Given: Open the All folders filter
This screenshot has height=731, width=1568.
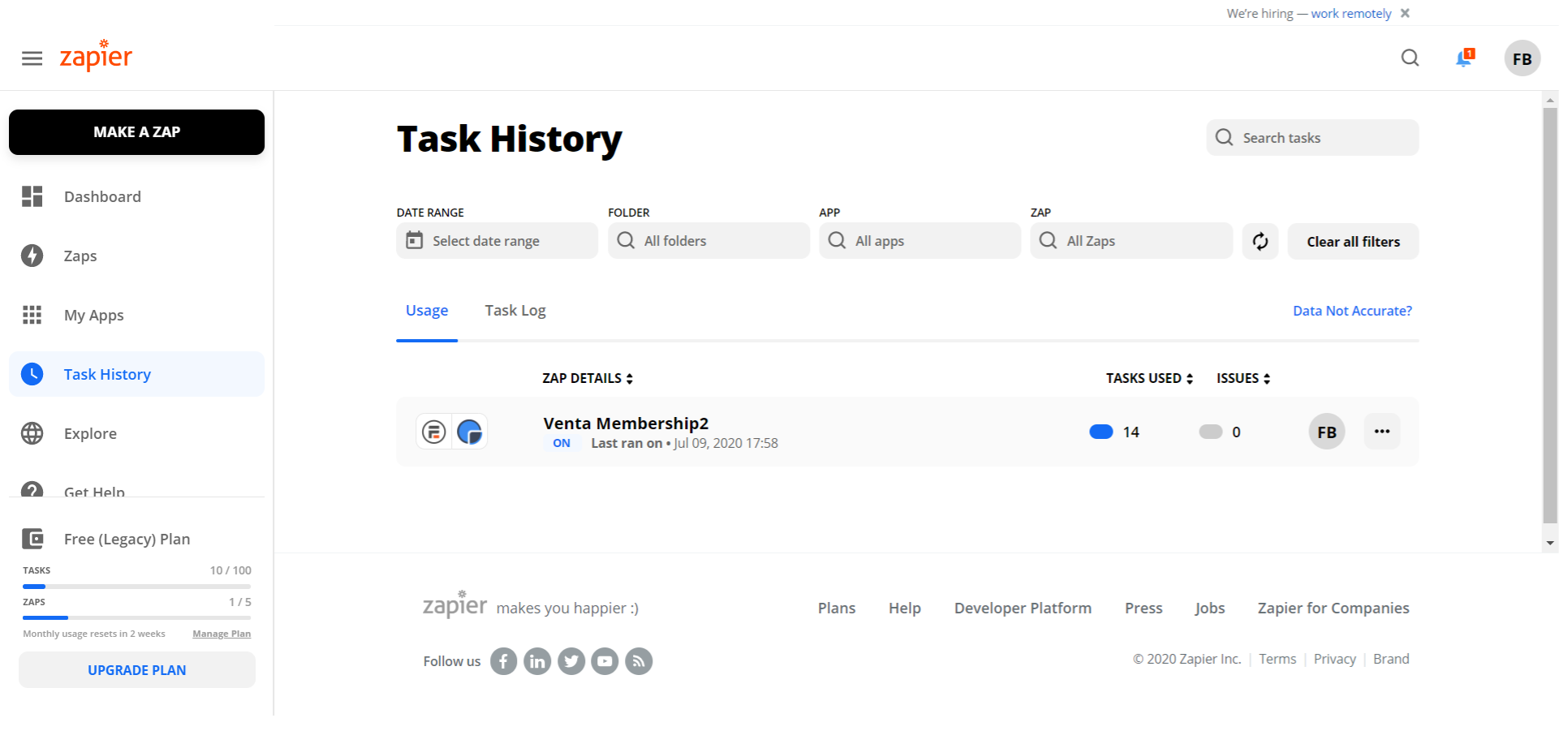Looking at the screenshot, I should tap(709, 241).
